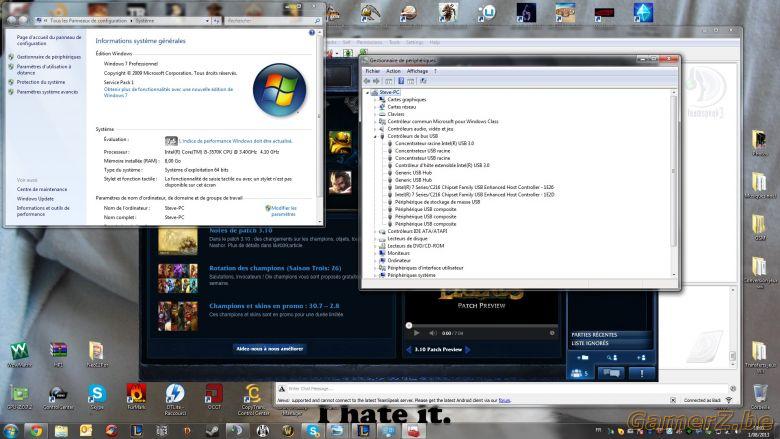This screenshot has height=439, width=780.
Task: Click scan hardware changes icon in Device Manager
Action: click(x=423, y=81)
